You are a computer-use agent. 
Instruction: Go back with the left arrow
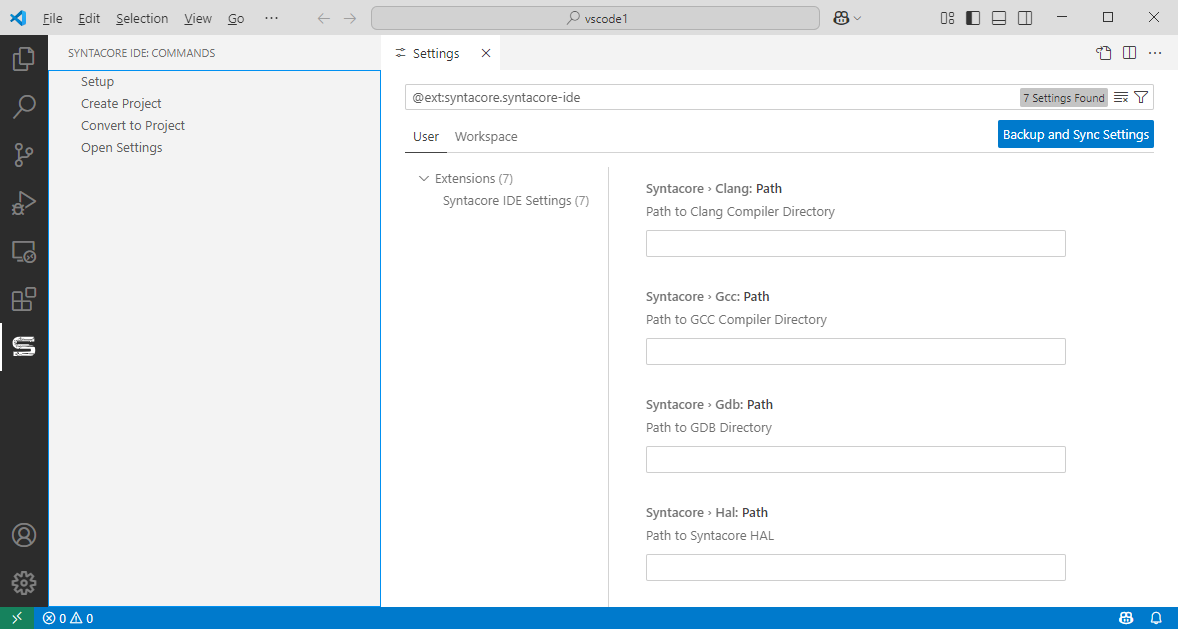click(324, 18)
